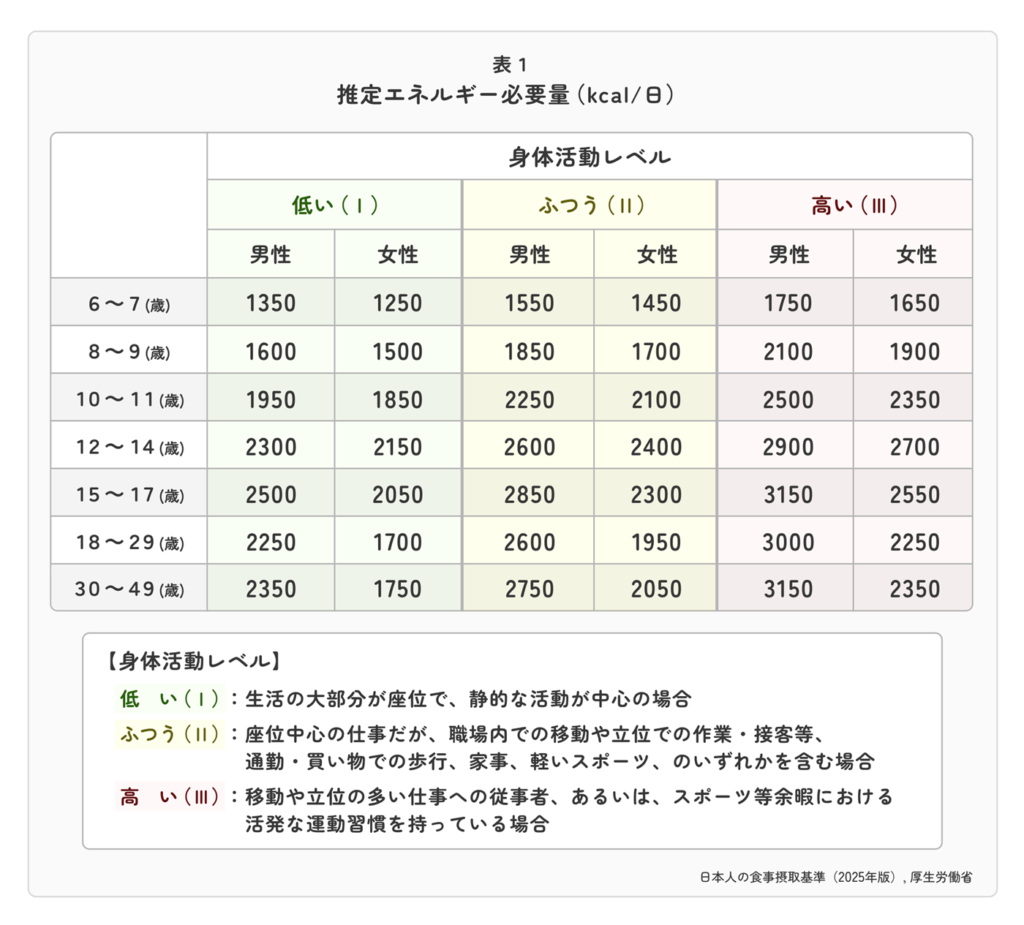Select value 2750 in the 30〜49 row
Screen dimensions: 1024x925
529,590
